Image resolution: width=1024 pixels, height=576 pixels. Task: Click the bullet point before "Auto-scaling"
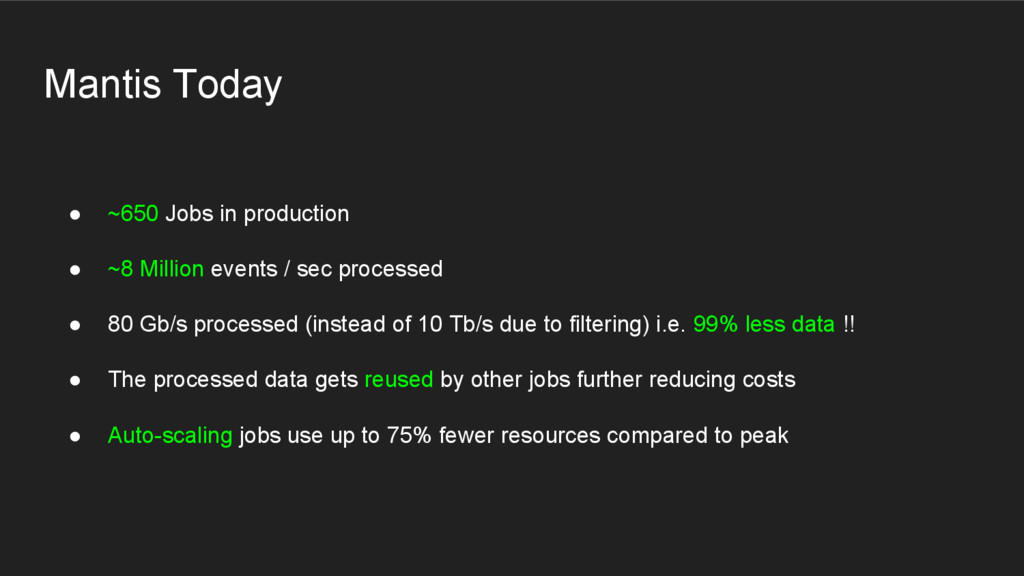point(75,437)
